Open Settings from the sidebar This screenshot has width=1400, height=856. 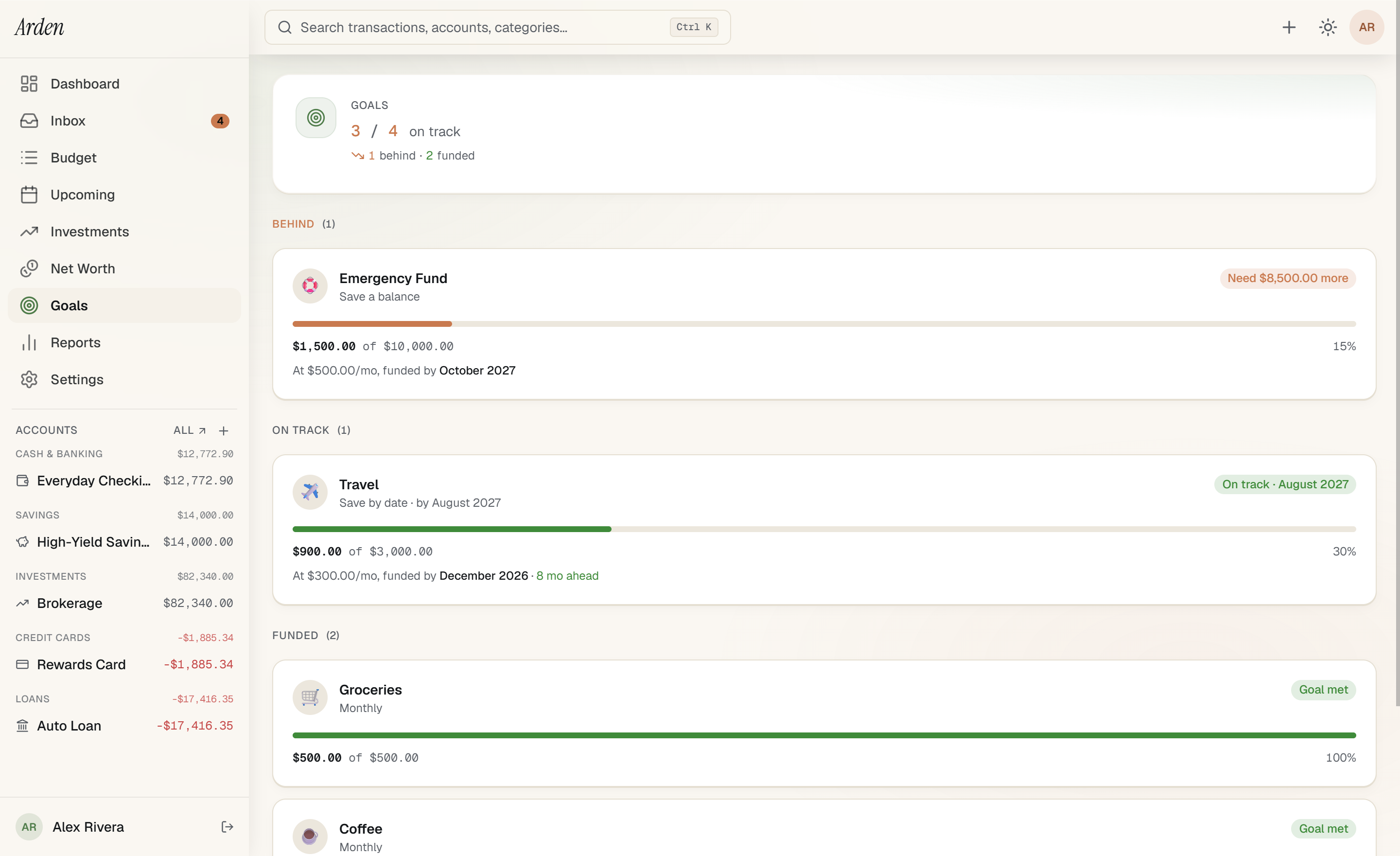click(x=124, y=379)
